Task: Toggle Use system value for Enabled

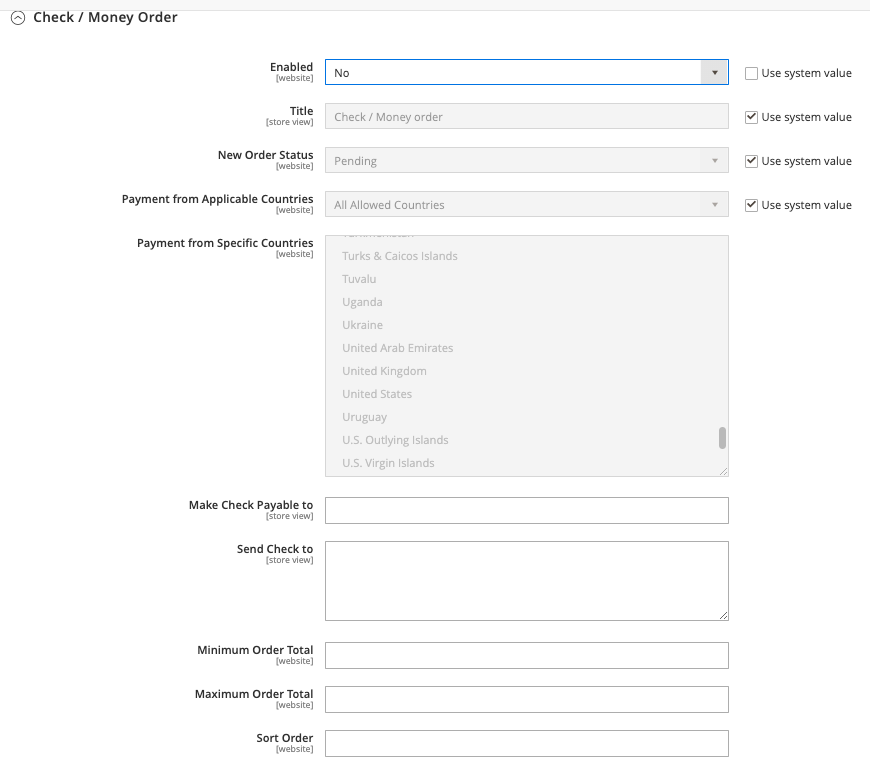Action: [751, 73]
